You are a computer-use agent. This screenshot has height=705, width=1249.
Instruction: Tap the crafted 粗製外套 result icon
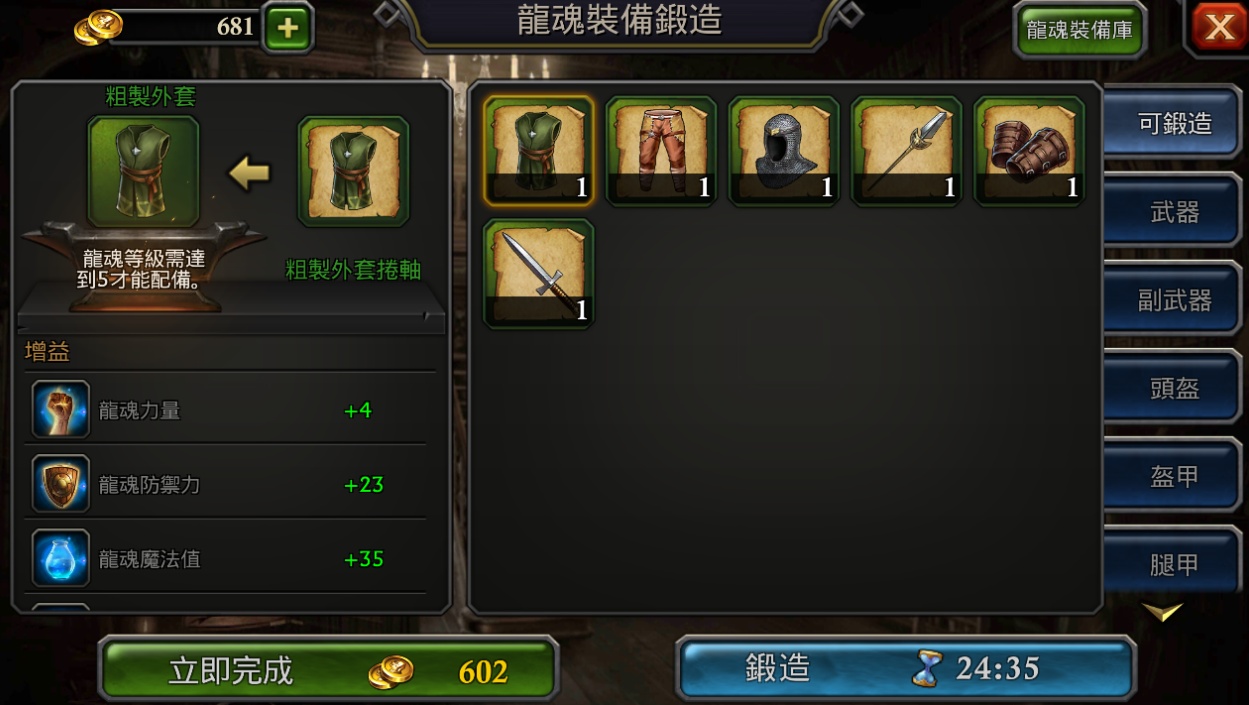click(x=143, y=171)
